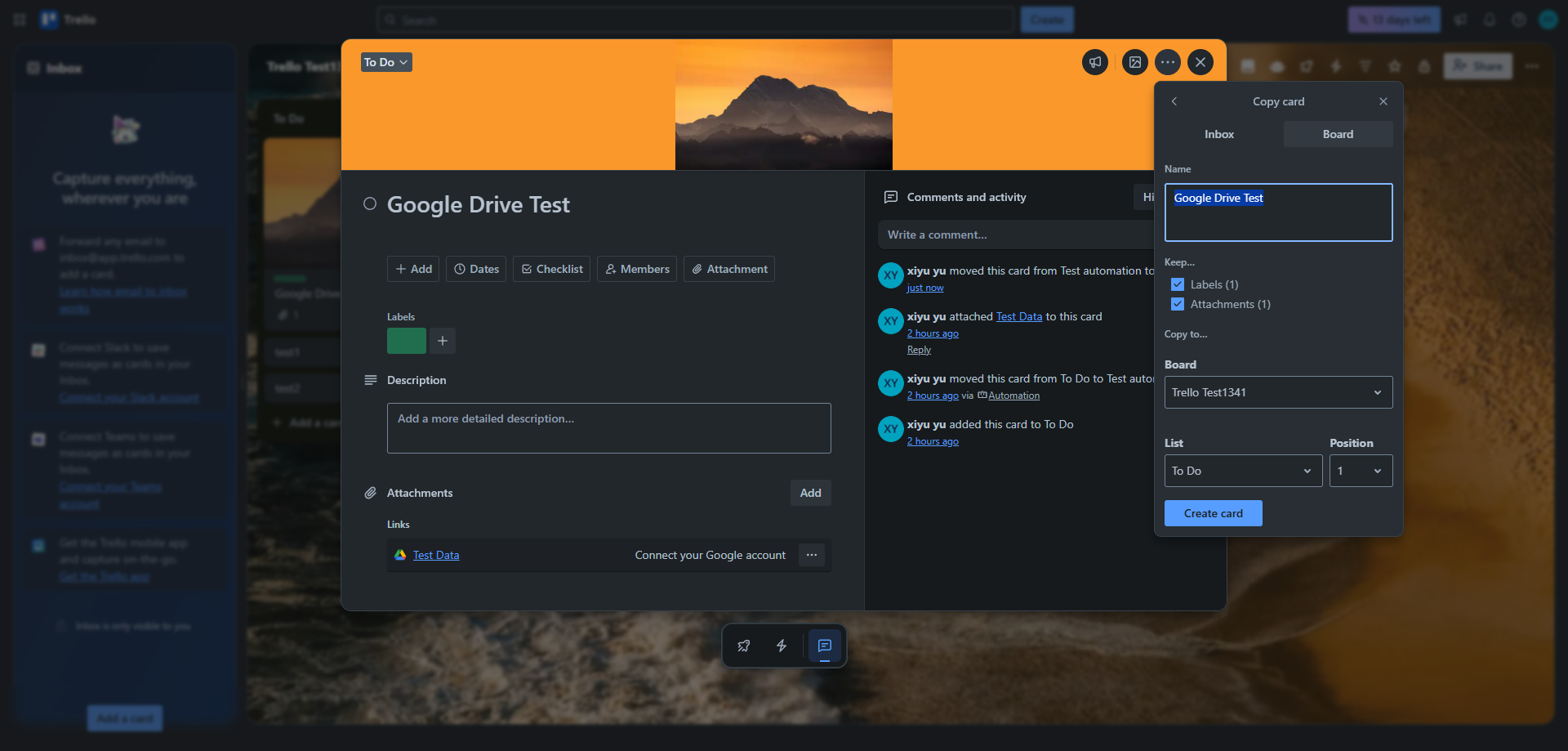Mark Google Drive Test card complete circle
1568x751 pixels.
tap(370, 204)
